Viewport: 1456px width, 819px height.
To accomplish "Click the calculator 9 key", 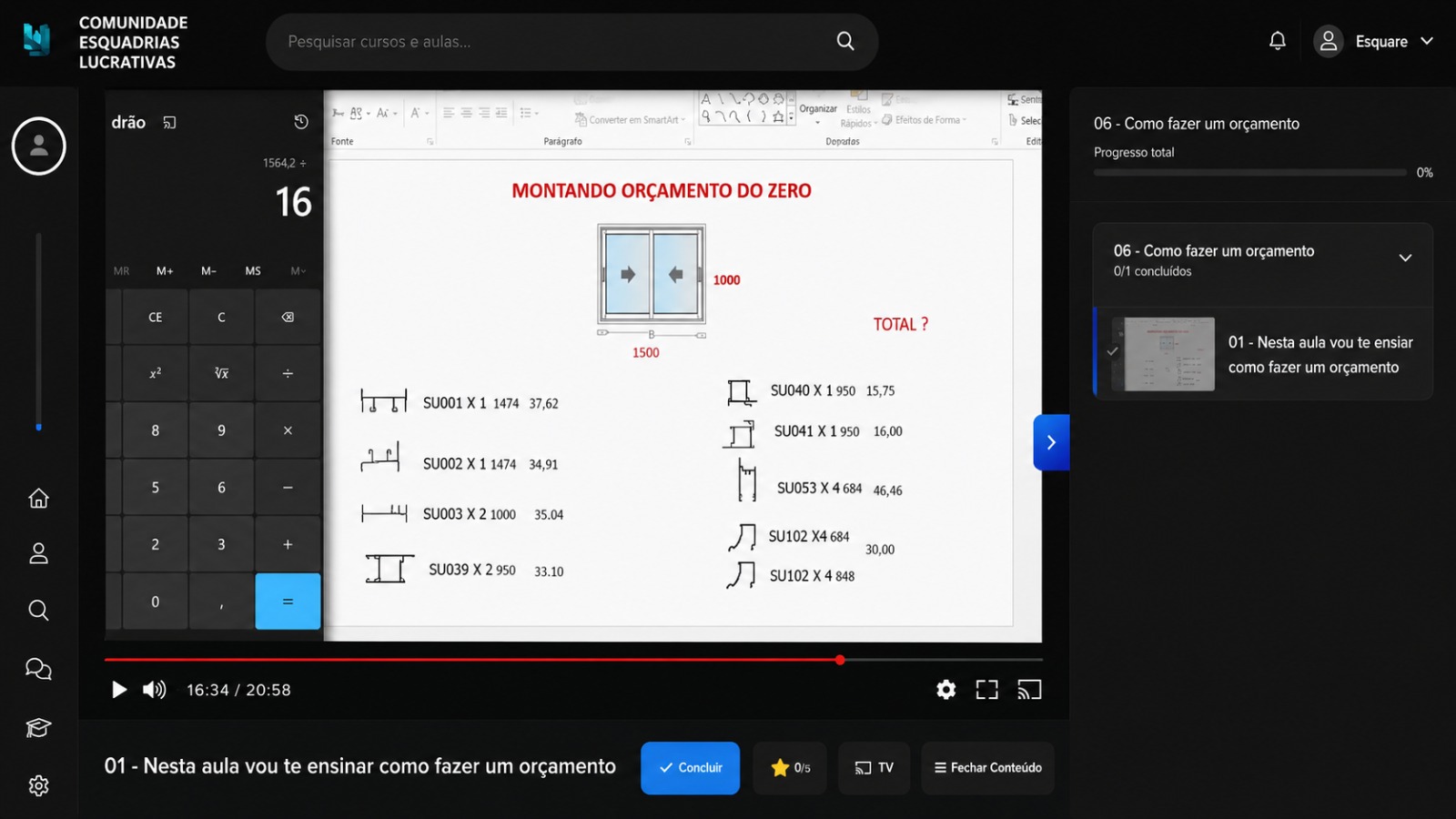I will pyautogui.click(x=221, y=430).
